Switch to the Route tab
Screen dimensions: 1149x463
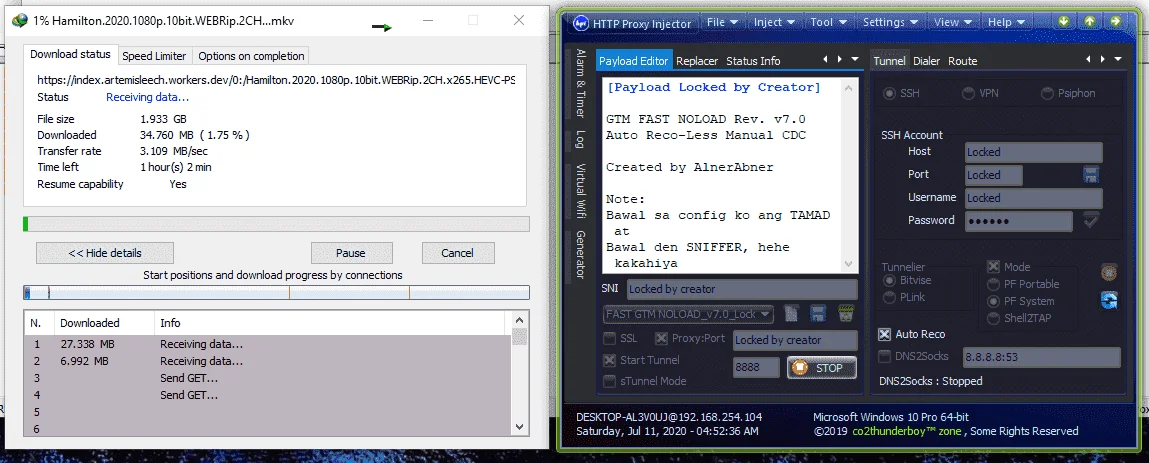coord(962,61)
